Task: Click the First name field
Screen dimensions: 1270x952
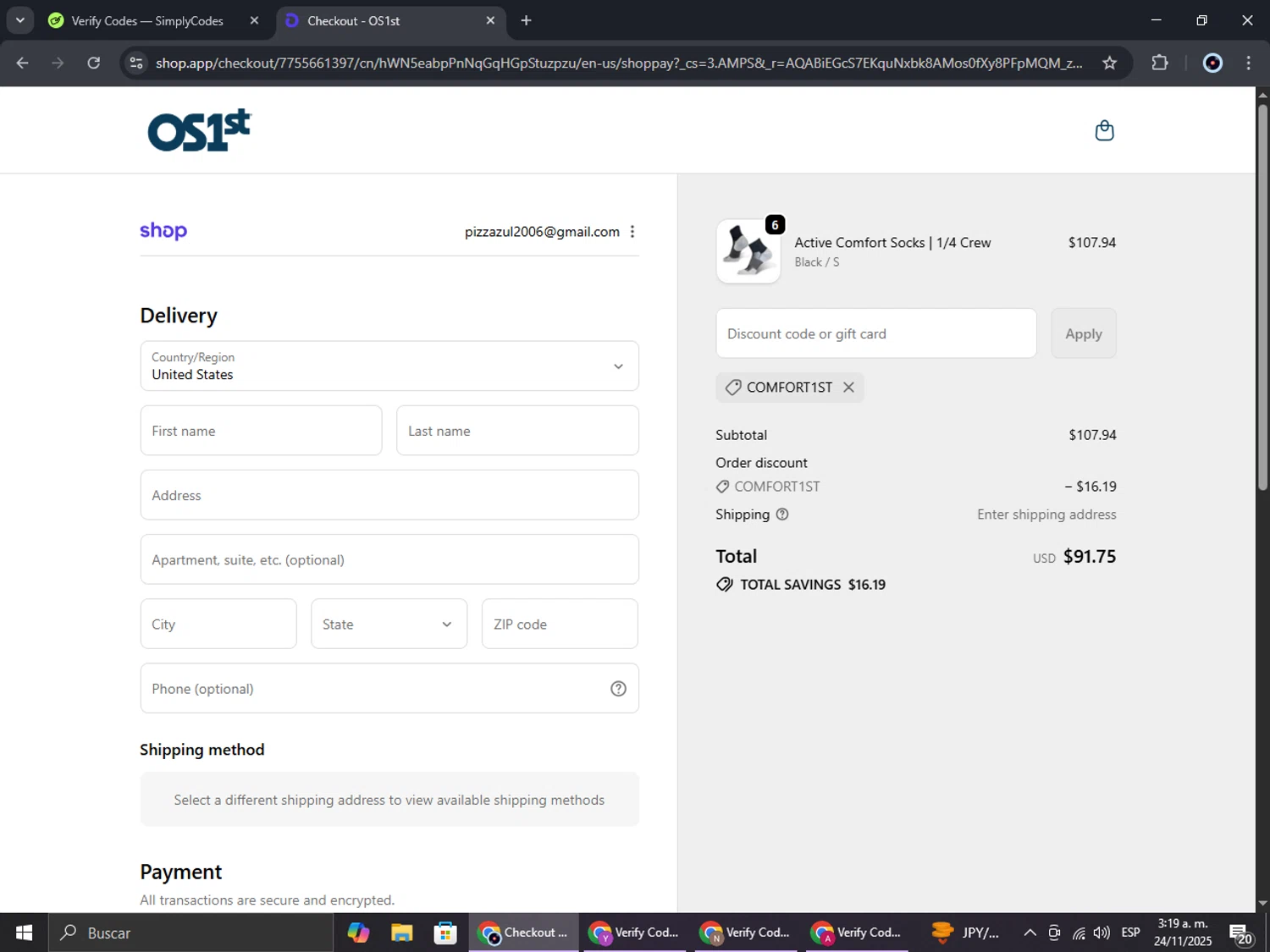Action: pyautogui.click(x=261, y=431)
